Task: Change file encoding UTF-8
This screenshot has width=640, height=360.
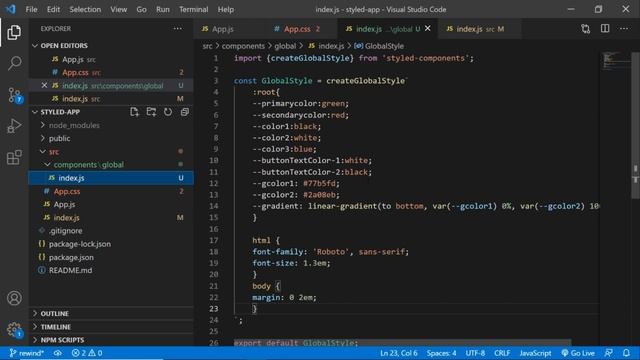Action: [x=475, y=353]
